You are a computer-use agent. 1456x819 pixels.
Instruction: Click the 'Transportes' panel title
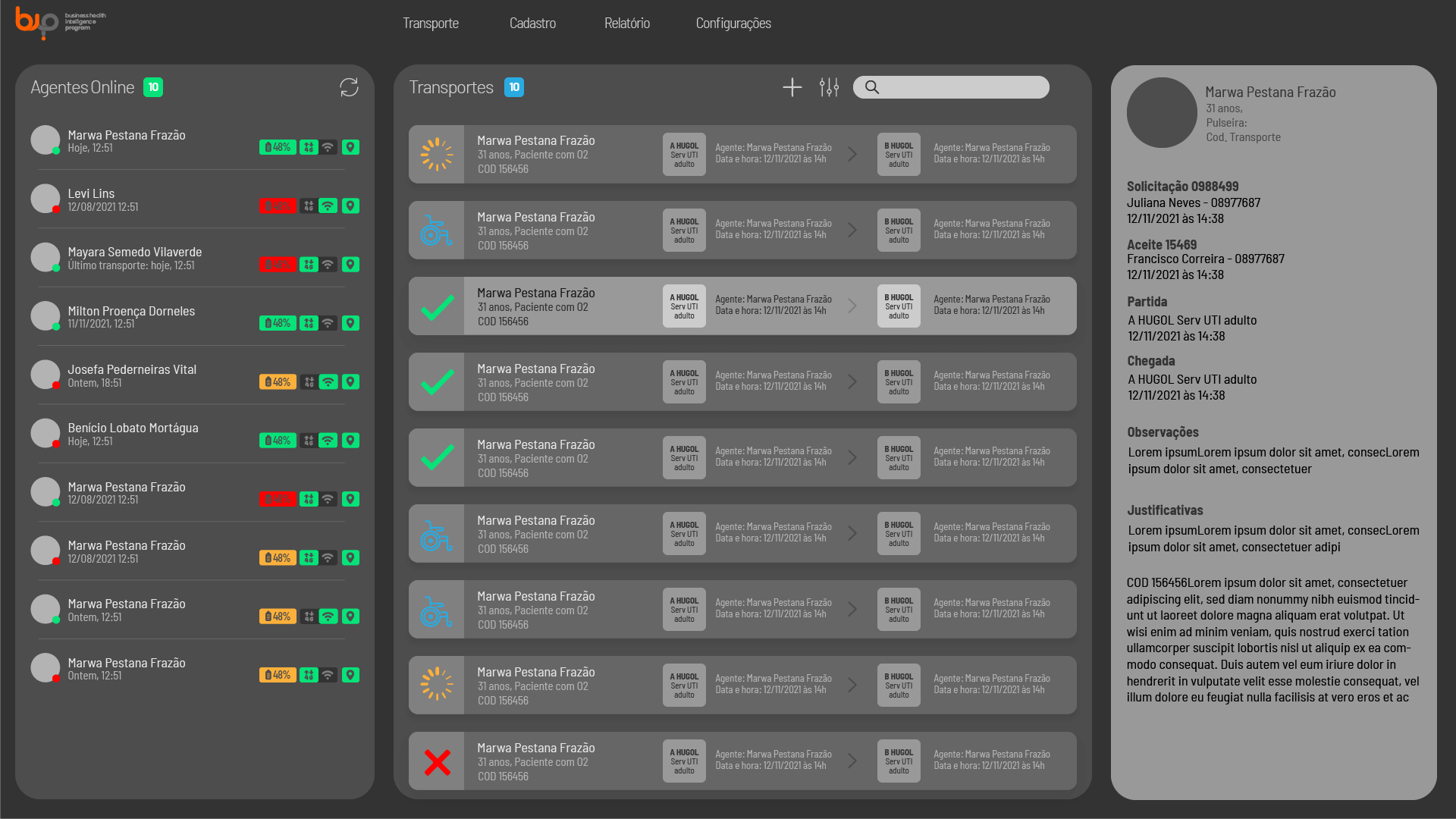tap(451, 87)
